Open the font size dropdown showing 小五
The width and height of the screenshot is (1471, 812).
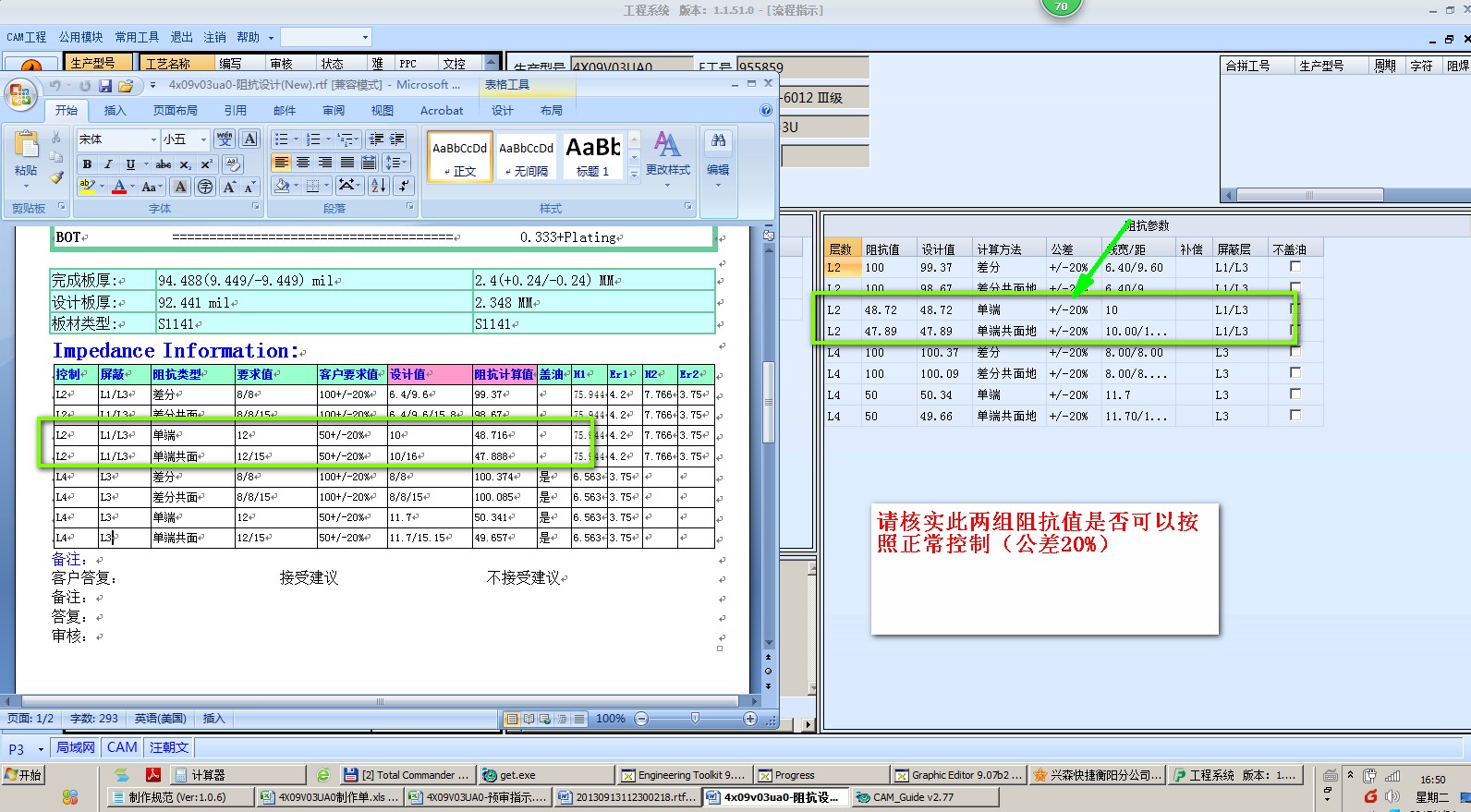point(203,139)
